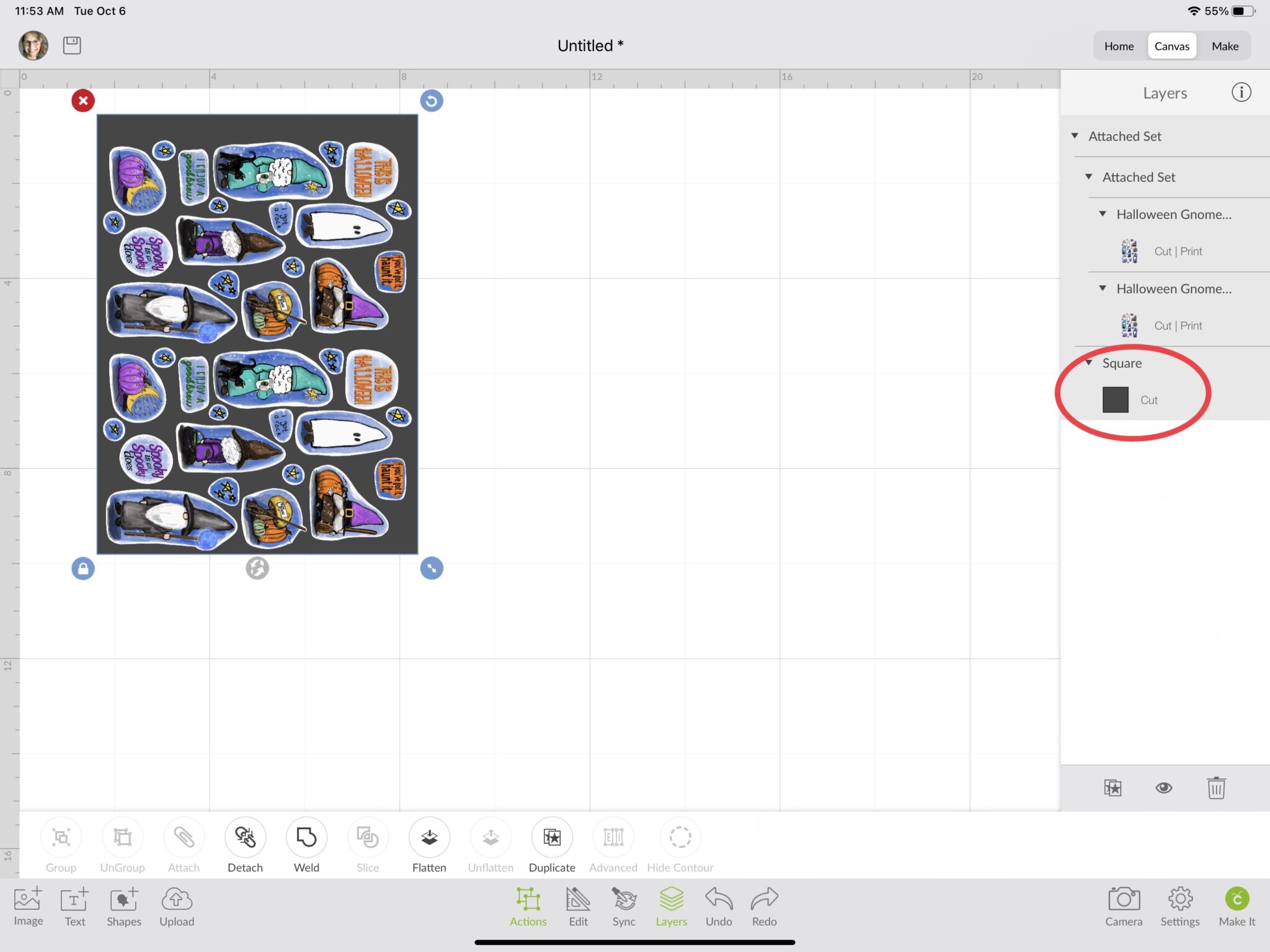The height and width of the screenshot is (952, 1270).
Task: Add a Text object
Action: pos(74,907)
